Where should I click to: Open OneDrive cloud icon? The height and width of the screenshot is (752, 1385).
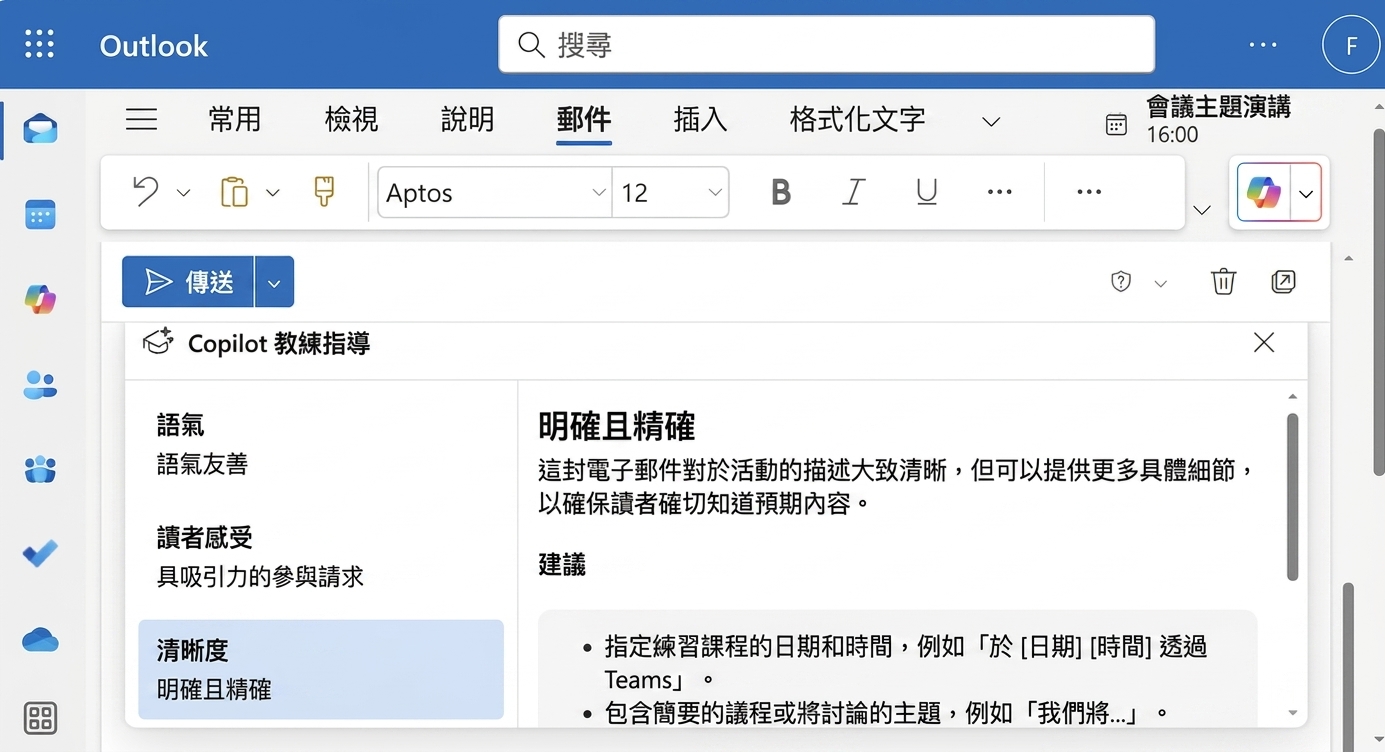tap(40, 640)
